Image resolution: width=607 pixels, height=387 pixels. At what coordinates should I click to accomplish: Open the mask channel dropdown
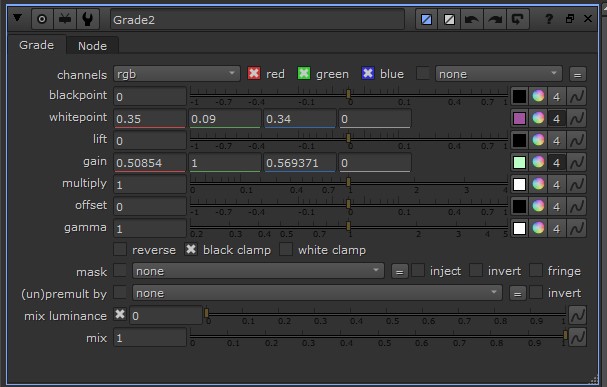coord(258,271)
